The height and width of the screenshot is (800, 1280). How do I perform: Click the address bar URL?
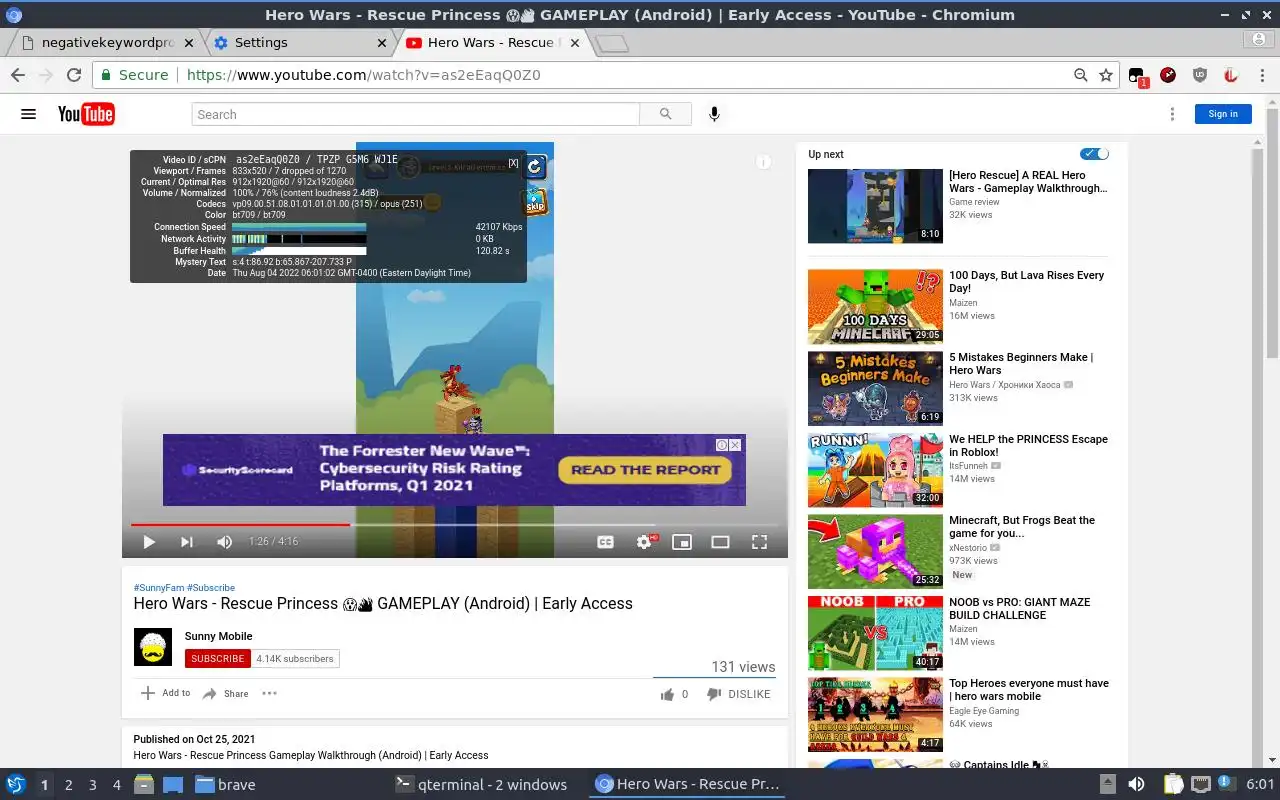[x=364, y=75]
